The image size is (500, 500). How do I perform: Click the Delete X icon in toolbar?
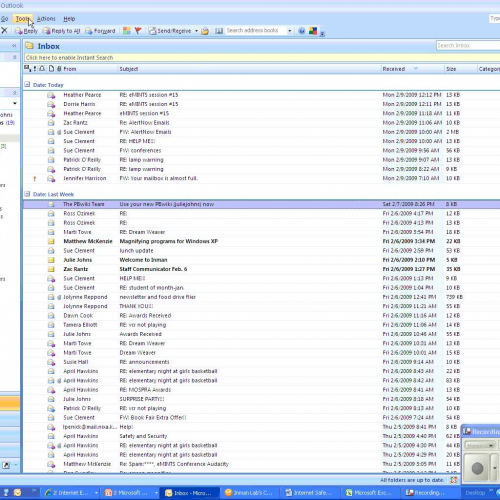(x=4, y=31)
